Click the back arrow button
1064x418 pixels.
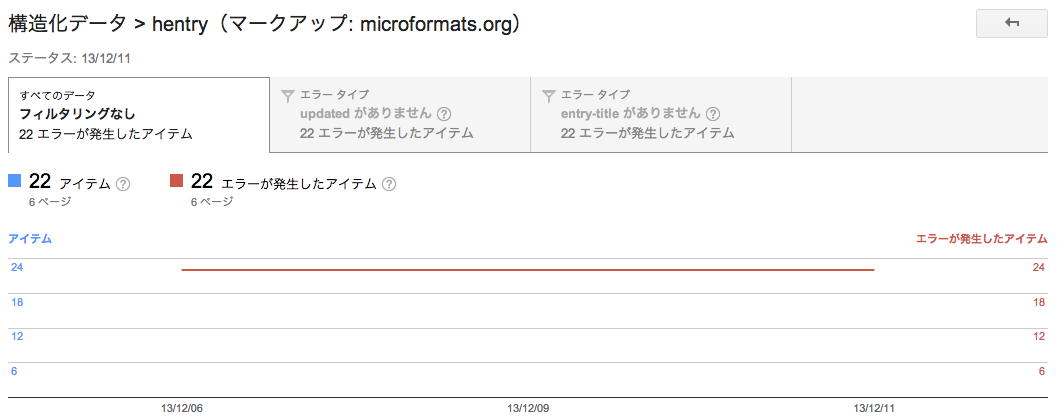coord(1012,24)
